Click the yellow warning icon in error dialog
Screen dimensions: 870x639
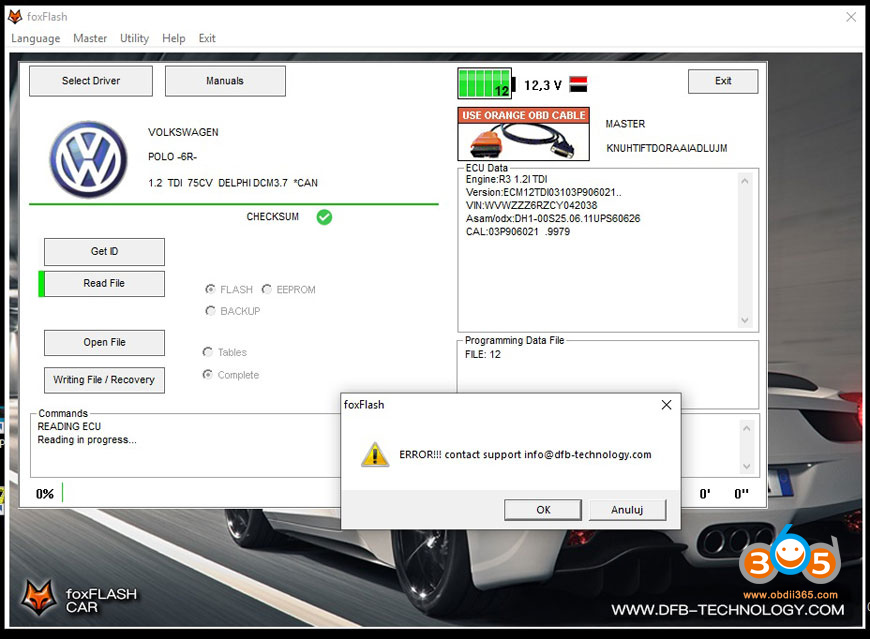[375, 455]
